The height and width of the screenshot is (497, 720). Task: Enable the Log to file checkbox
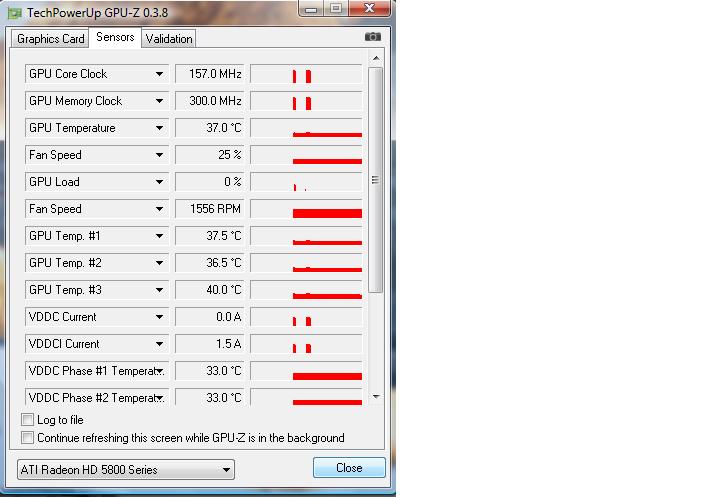pyautogui.click(x=28, y=419)
